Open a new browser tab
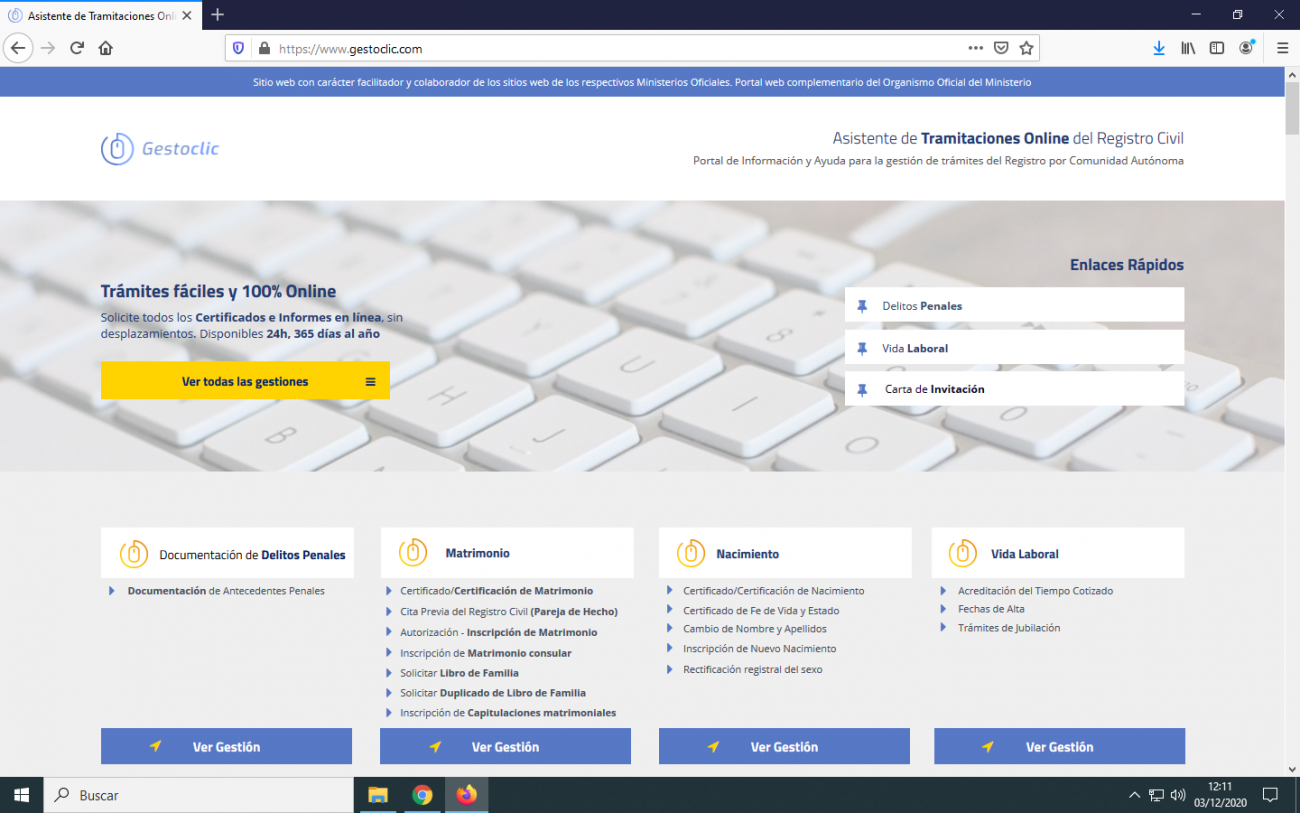Viewport: 1300px width, 813px height. (x=218, y=15)
